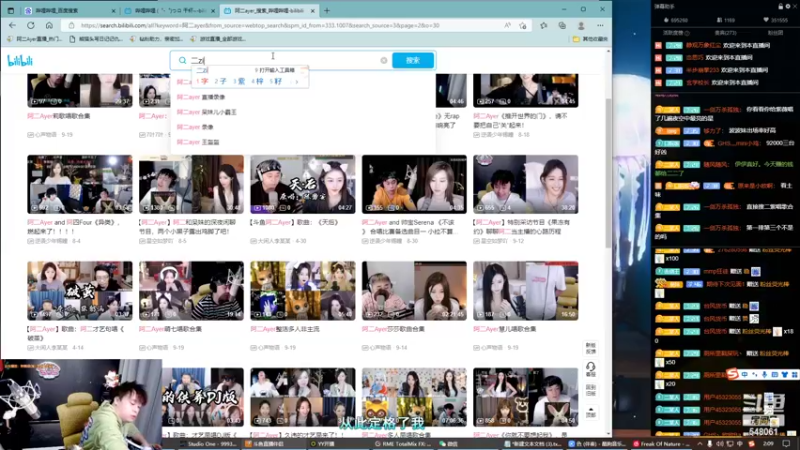The image size is (800, 450).
Task: Clear the search box text
Action: 384,60
